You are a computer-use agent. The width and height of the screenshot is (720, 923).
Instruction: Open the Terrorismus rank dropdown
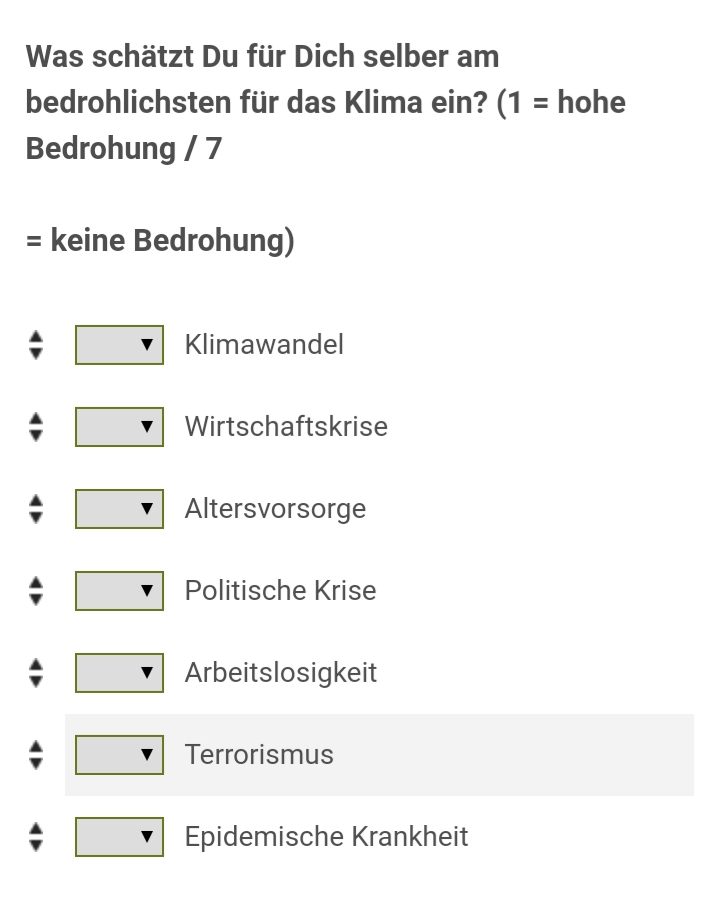tap(120, 755)
